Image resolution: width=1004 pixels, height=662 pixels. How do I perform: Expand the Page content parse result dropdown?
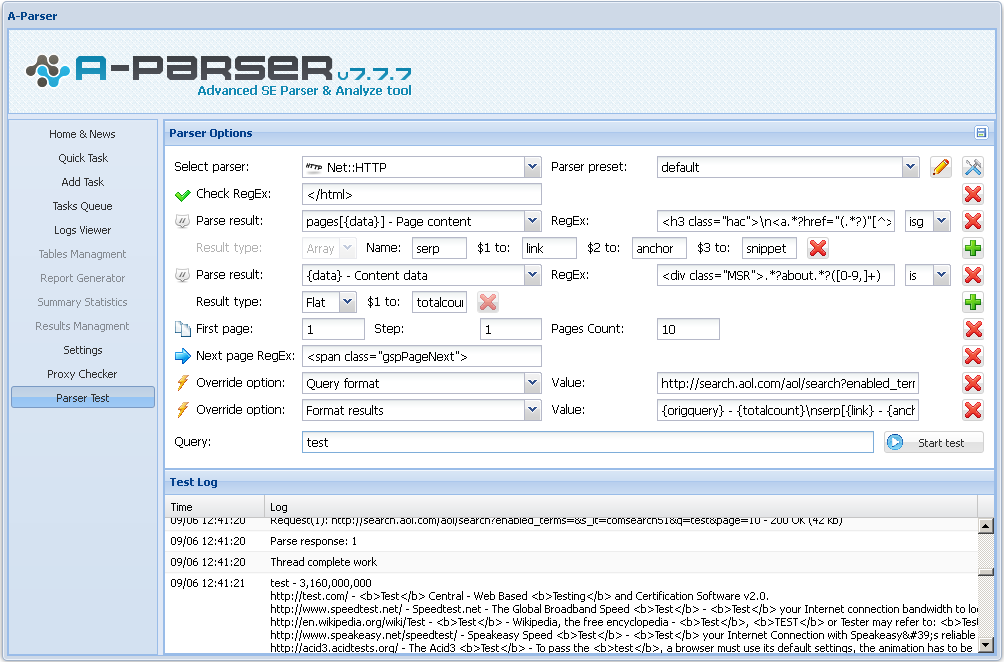point(532,221)
